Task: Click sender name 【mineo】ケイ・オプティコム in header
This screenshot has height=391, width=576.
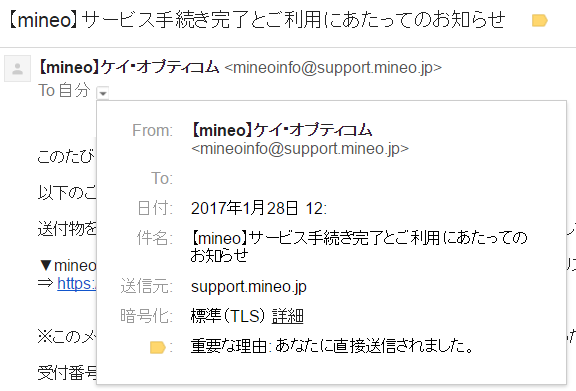Action: pyautogui.click(x=129, y=68)
